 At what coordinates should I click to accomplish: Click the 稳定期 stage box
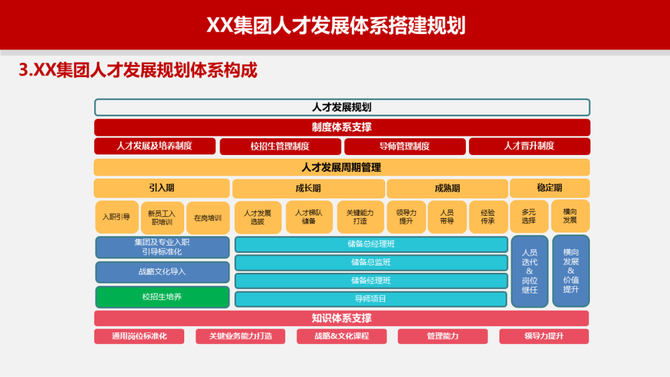(x=550, y=188)
